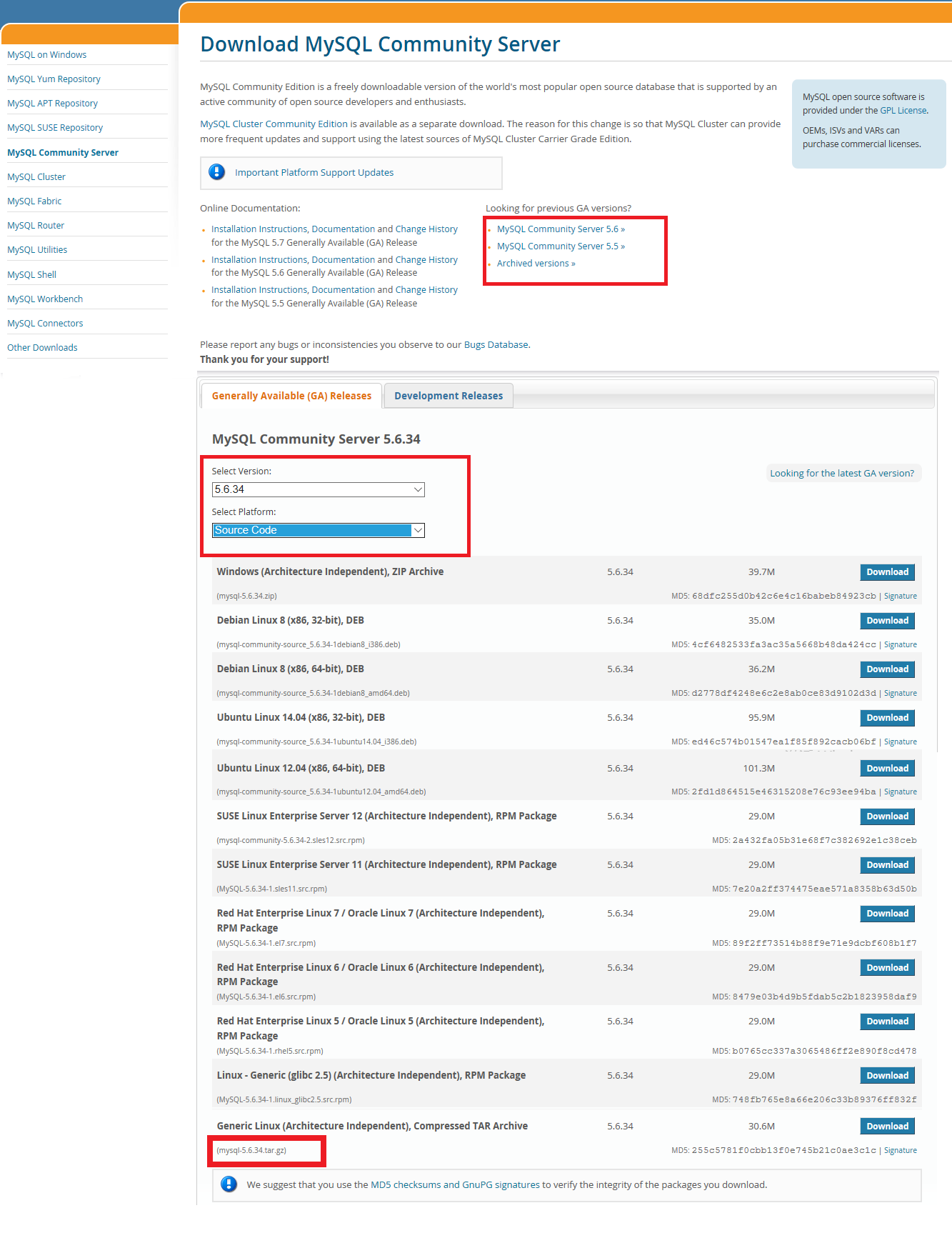952x1243 pixels.
Task: Select MySQL Community Server in the sidebar
Action: 63,153
